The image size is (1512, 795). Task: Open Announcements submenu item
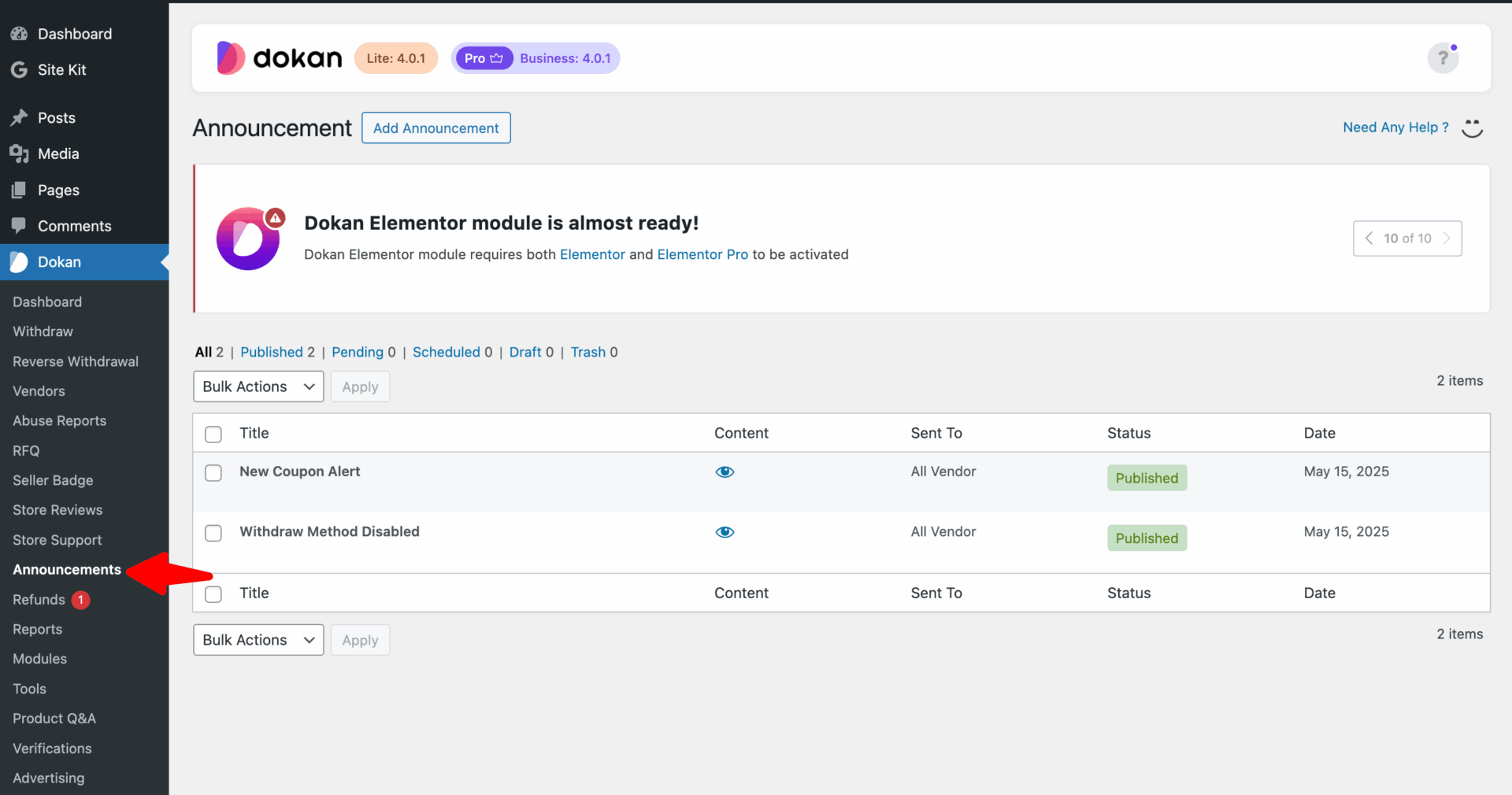point(67,569)
